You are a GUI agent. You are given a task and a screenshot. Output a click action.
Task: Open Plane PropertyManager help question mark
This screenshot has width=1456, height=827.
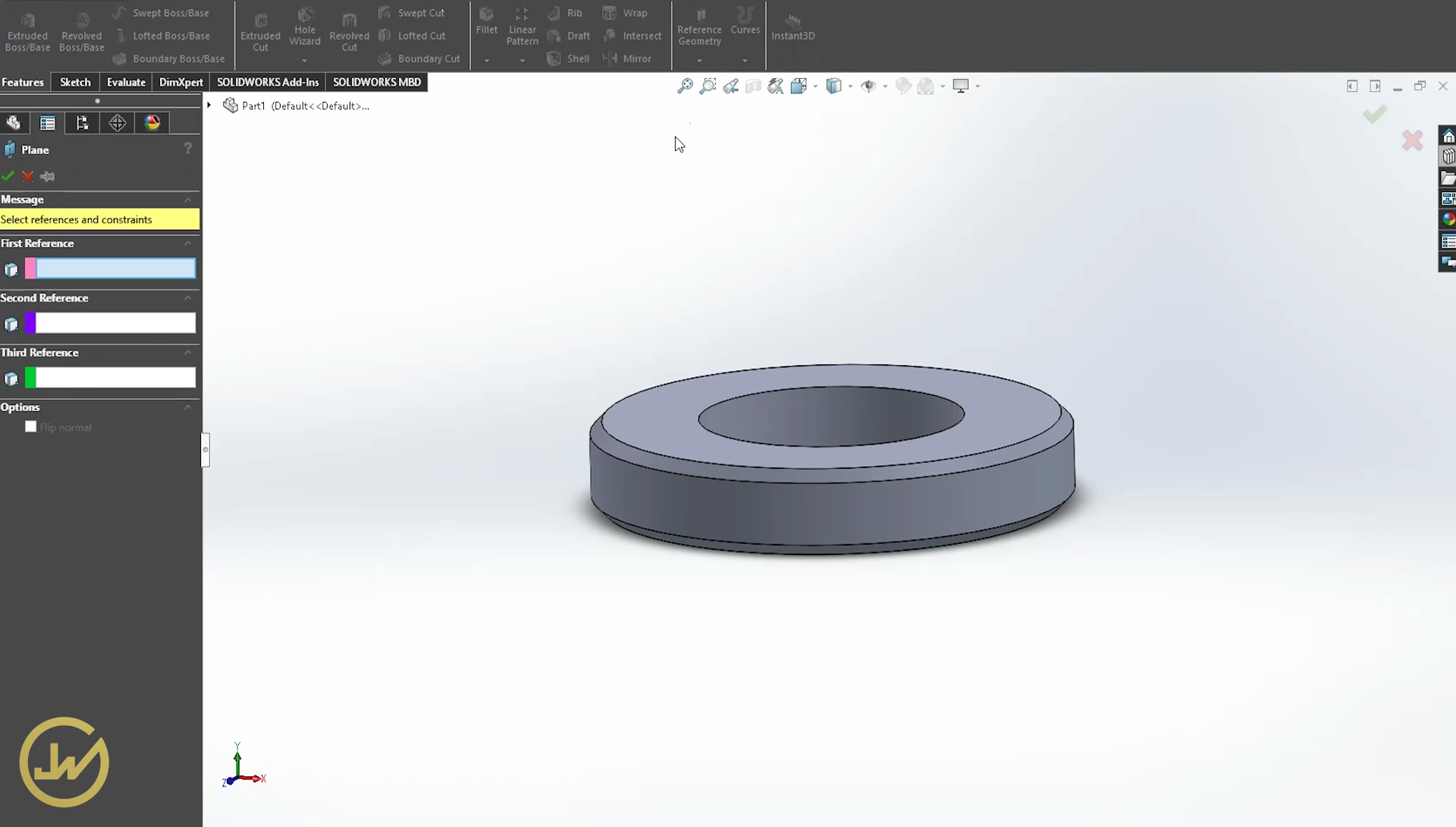click(x=187, y=149)
